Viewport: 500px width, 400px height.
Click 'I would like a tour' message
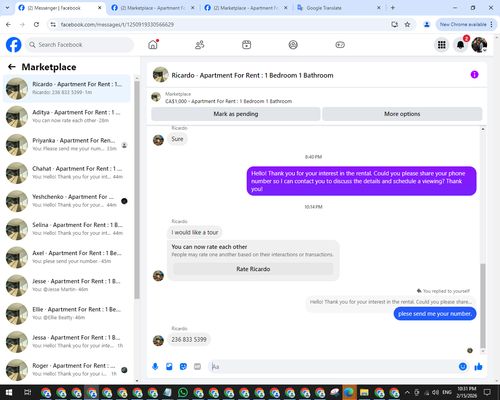click(x=195, y=232)
